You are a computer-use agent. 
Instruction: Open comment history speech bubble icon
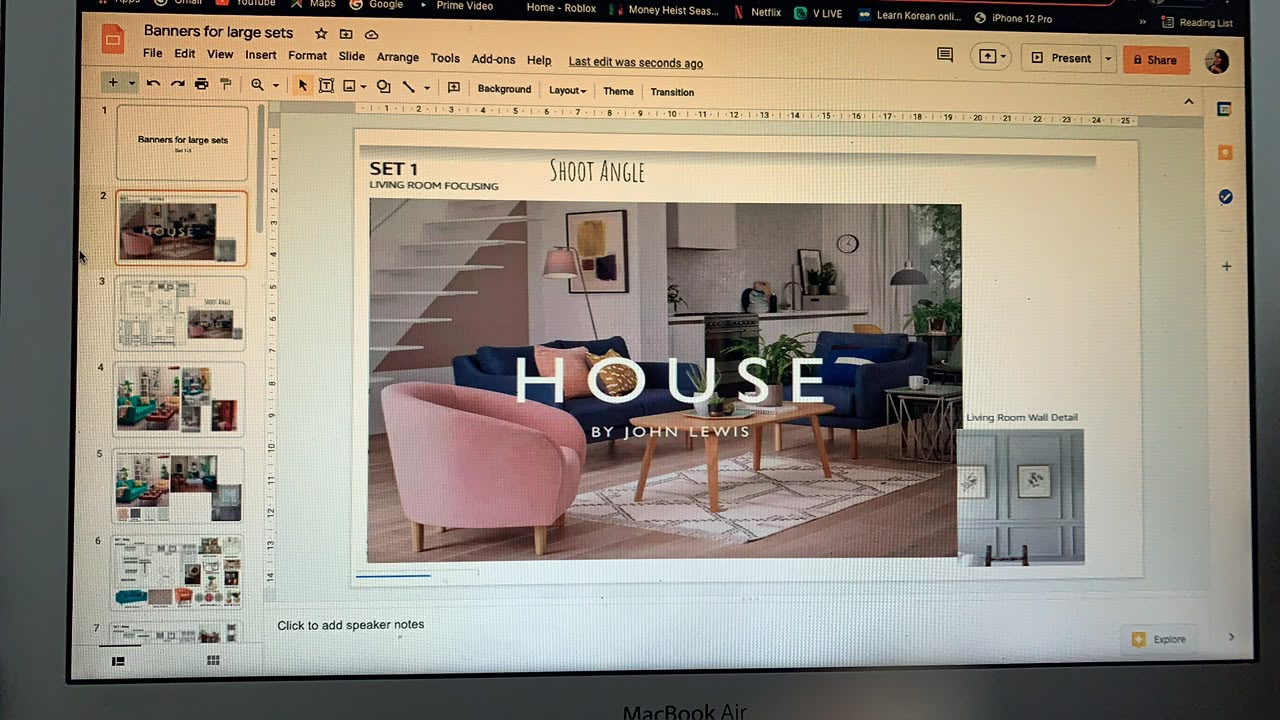945,55
